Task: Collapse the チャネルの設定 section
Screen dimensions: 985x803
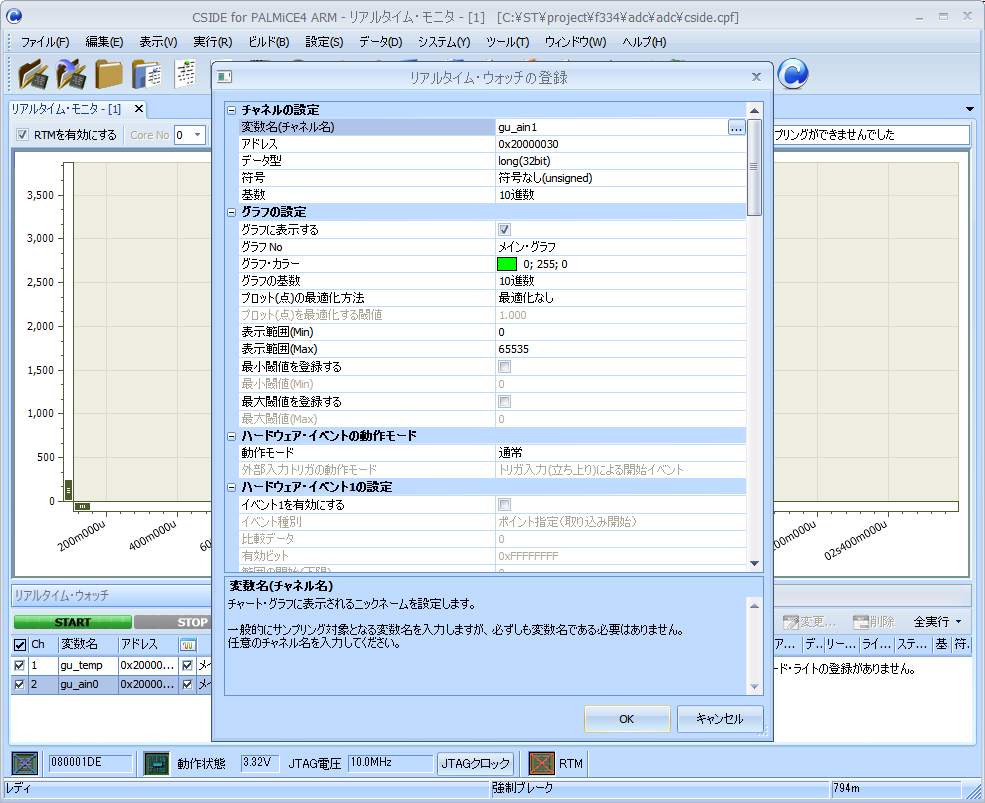Action: [231, 110]
